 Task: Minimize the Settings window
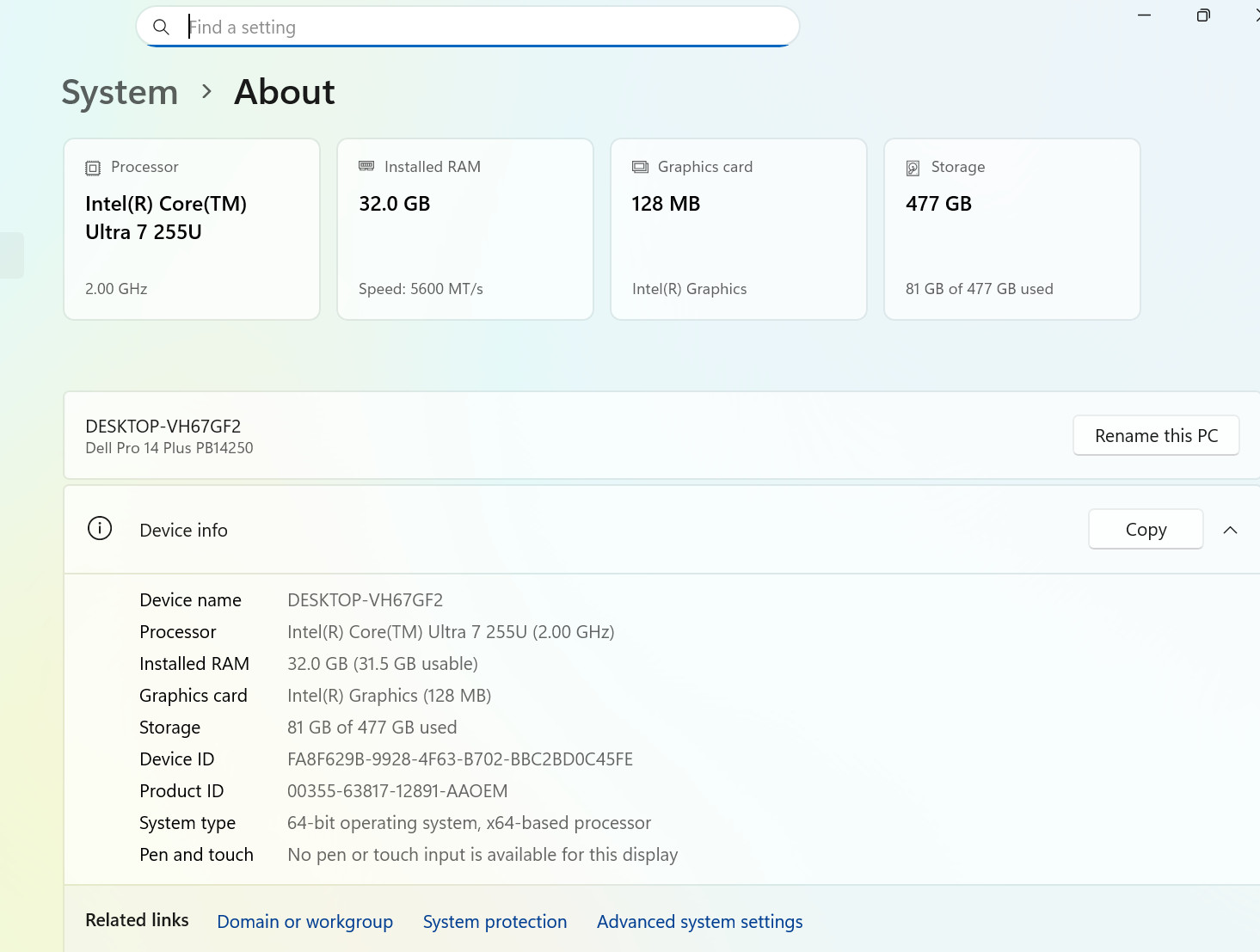point(1144,15)
